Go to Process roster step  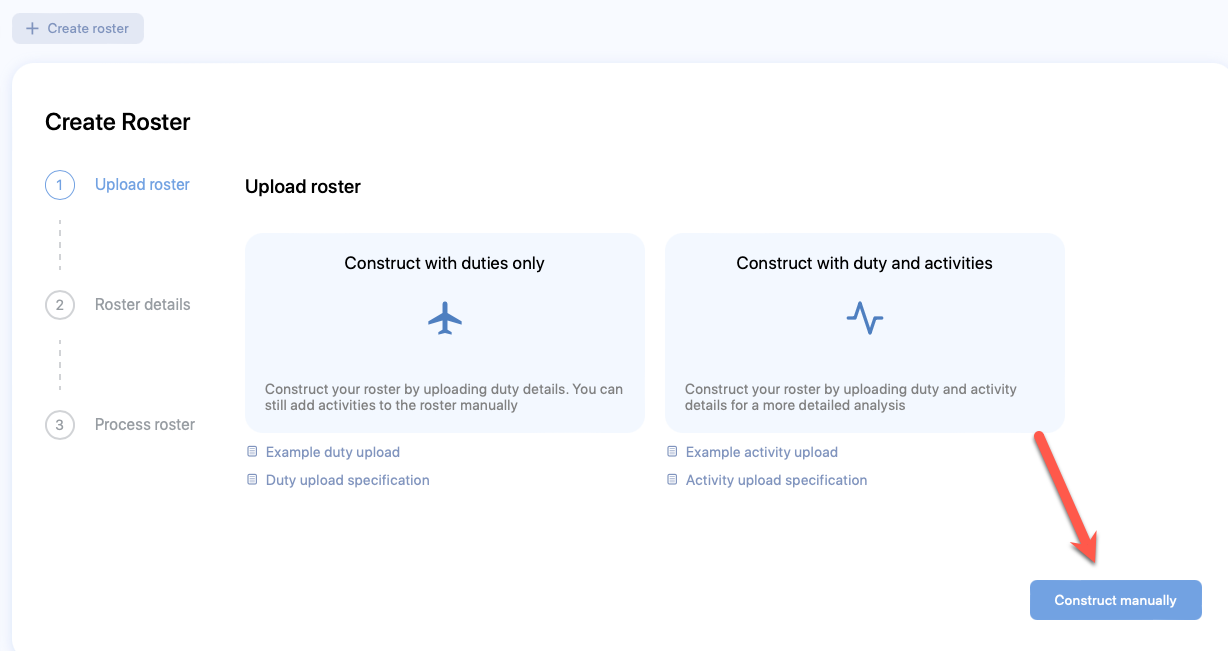click(x=145, y=424)
